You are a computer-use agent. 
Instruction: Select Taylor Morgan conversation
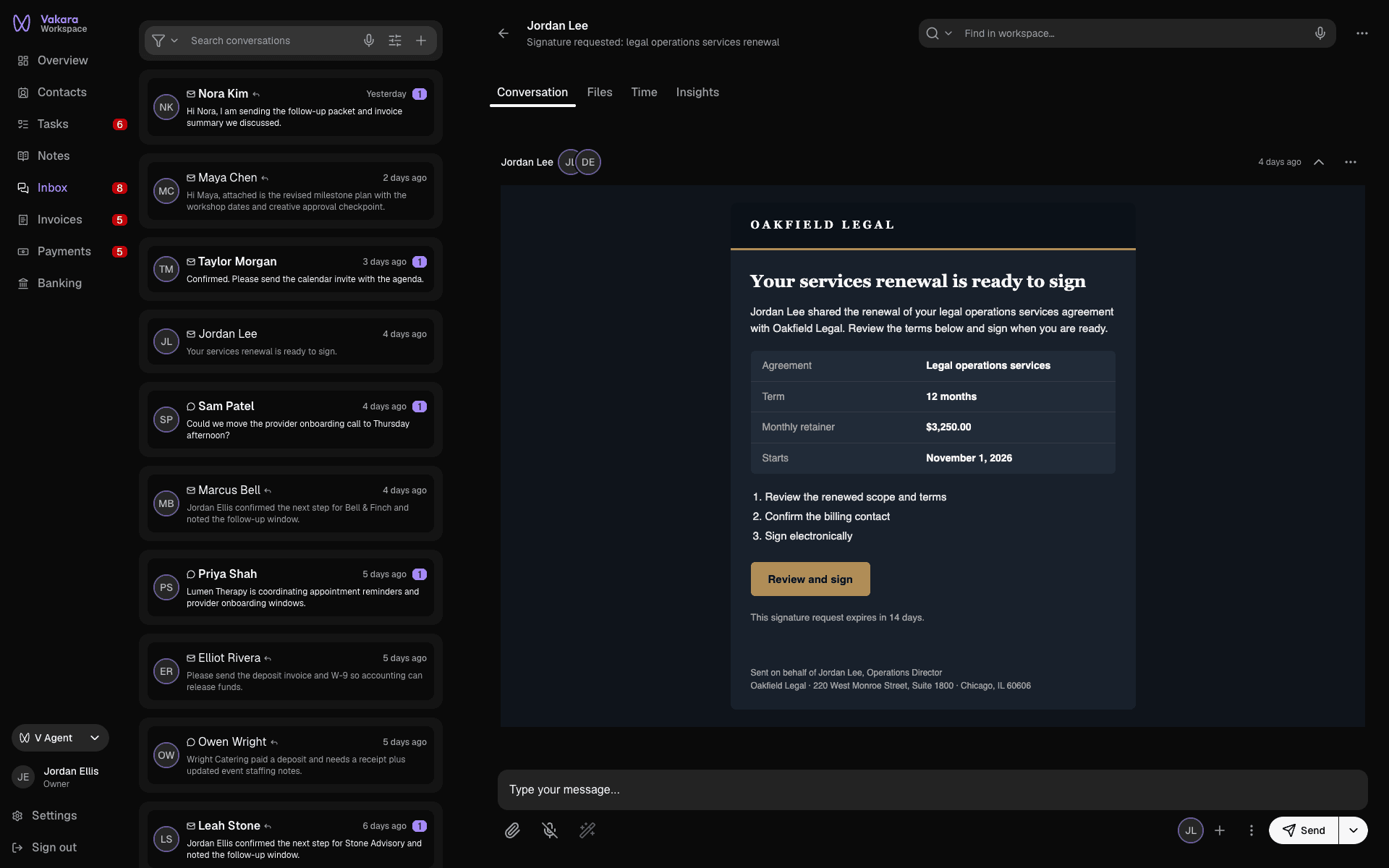click(x=291, y=269)
